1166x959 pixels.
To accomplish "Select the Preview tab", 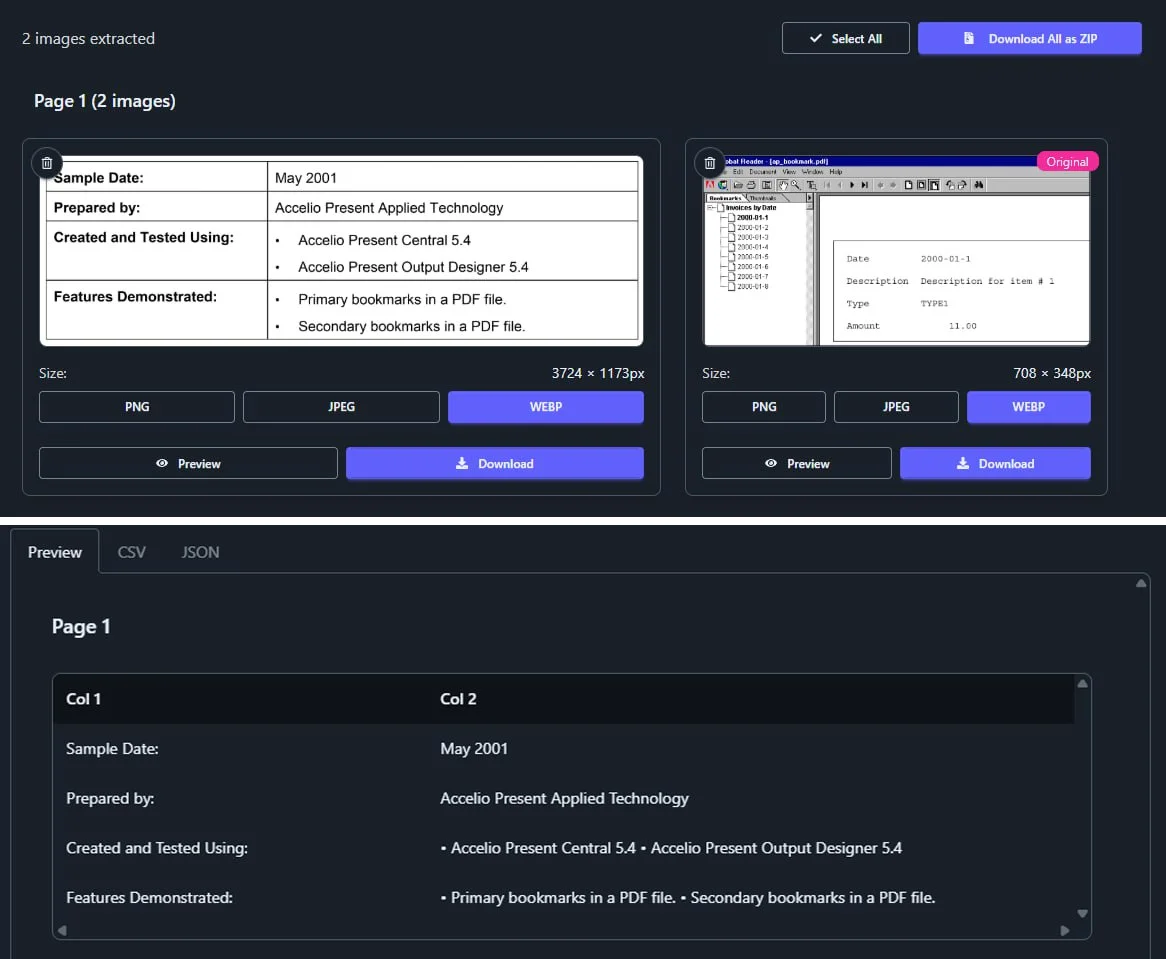I will tap(55, 552).
